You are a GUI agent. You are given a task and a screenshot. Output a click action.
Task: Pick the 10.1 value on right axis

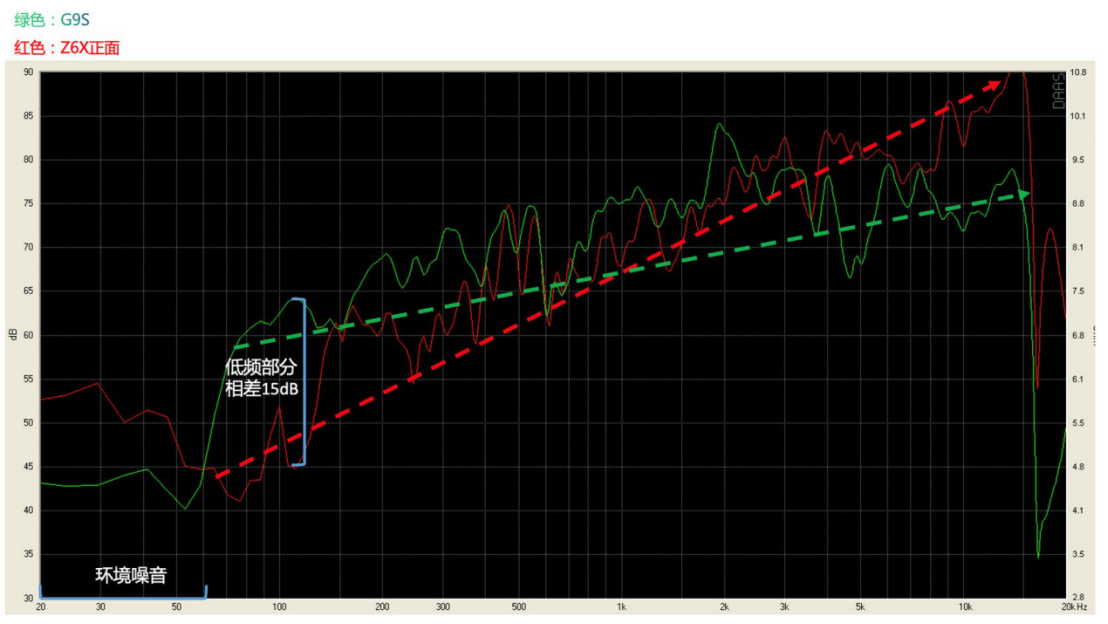[x=1078, y=116]
